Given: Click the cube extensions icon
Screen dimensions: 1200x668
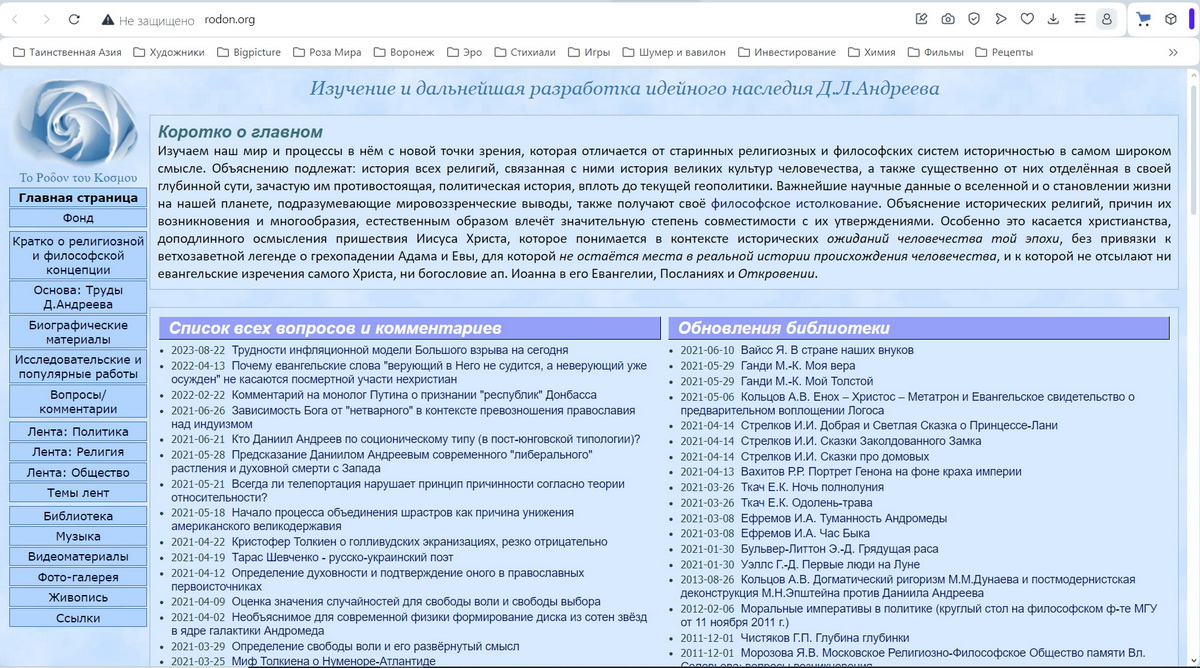Looking at the screenshot, I should coord(1171,19).
